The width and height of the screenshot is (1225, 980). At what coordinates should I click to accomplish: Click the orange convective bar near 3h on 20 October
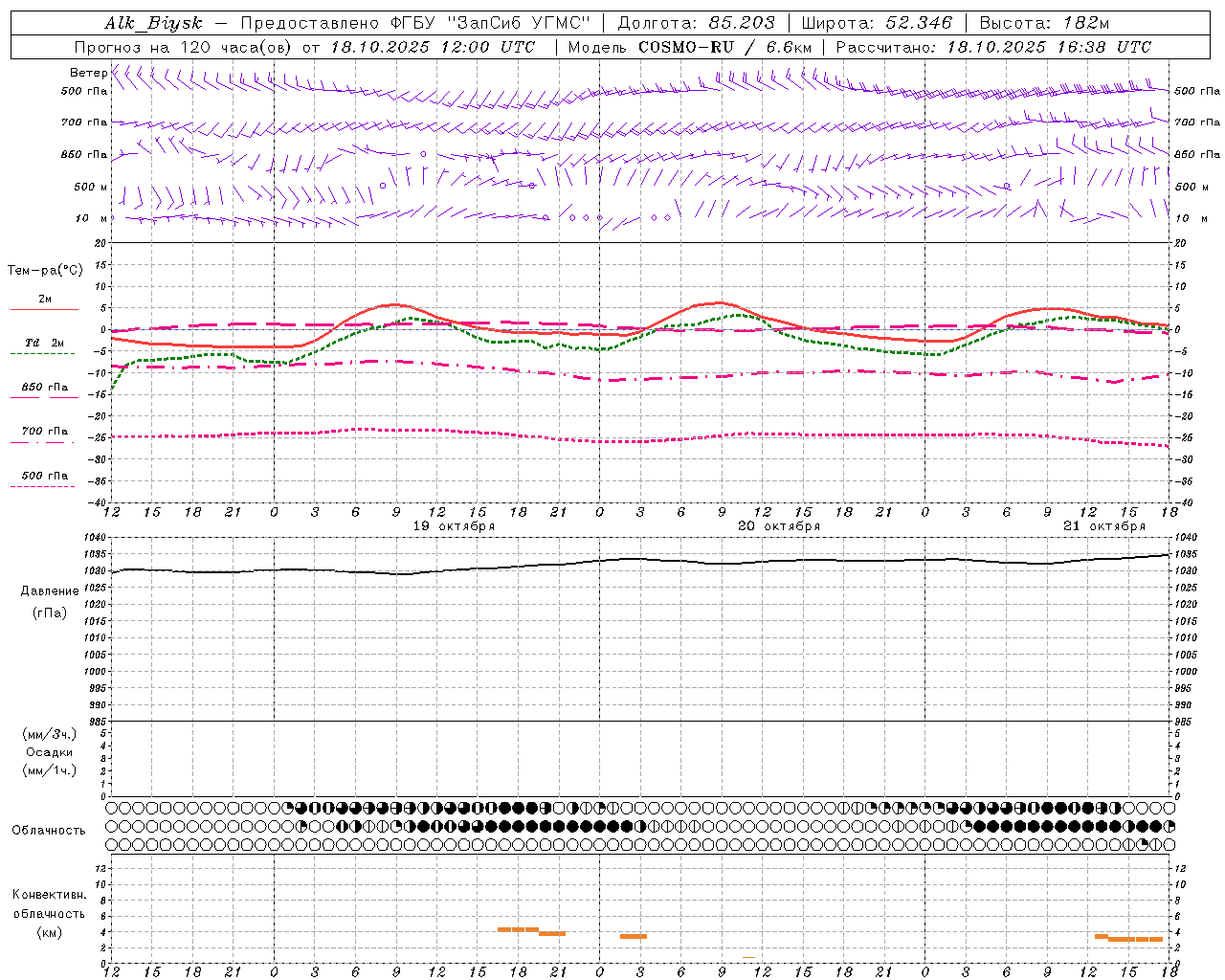[x=634, y=936]
